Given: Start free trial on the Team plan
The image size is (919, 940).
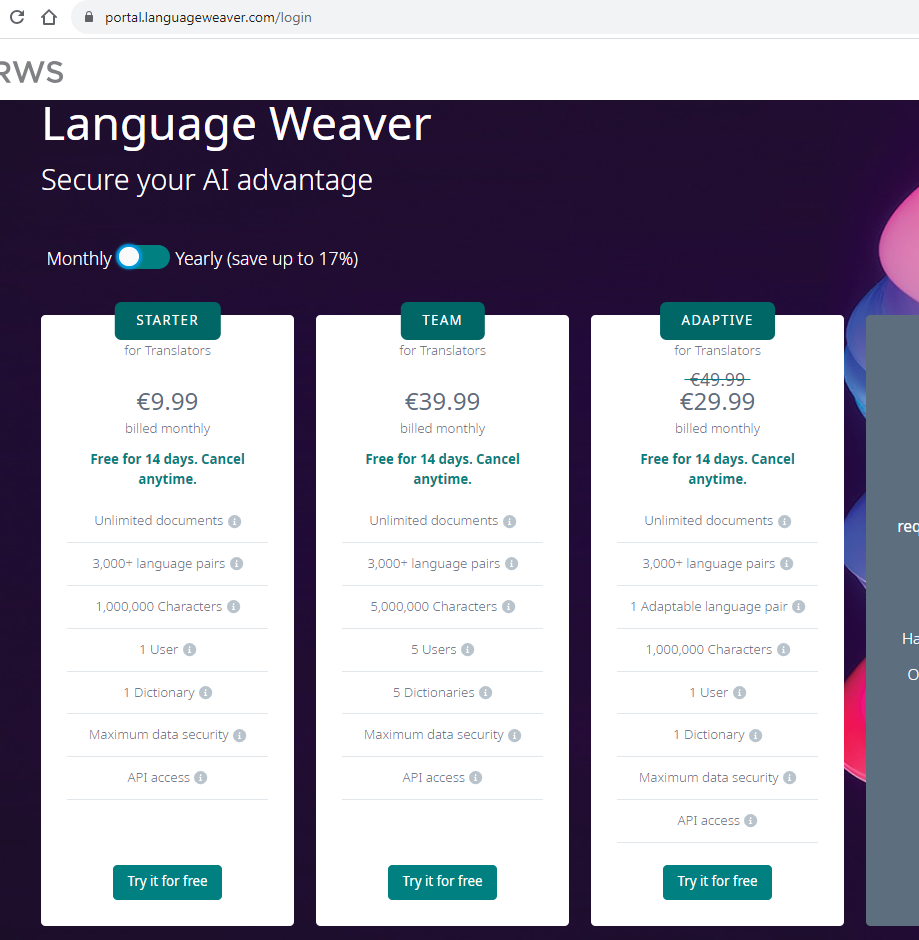Looking at the screenshot, I should pyautogui.click(x=442, y=882).
